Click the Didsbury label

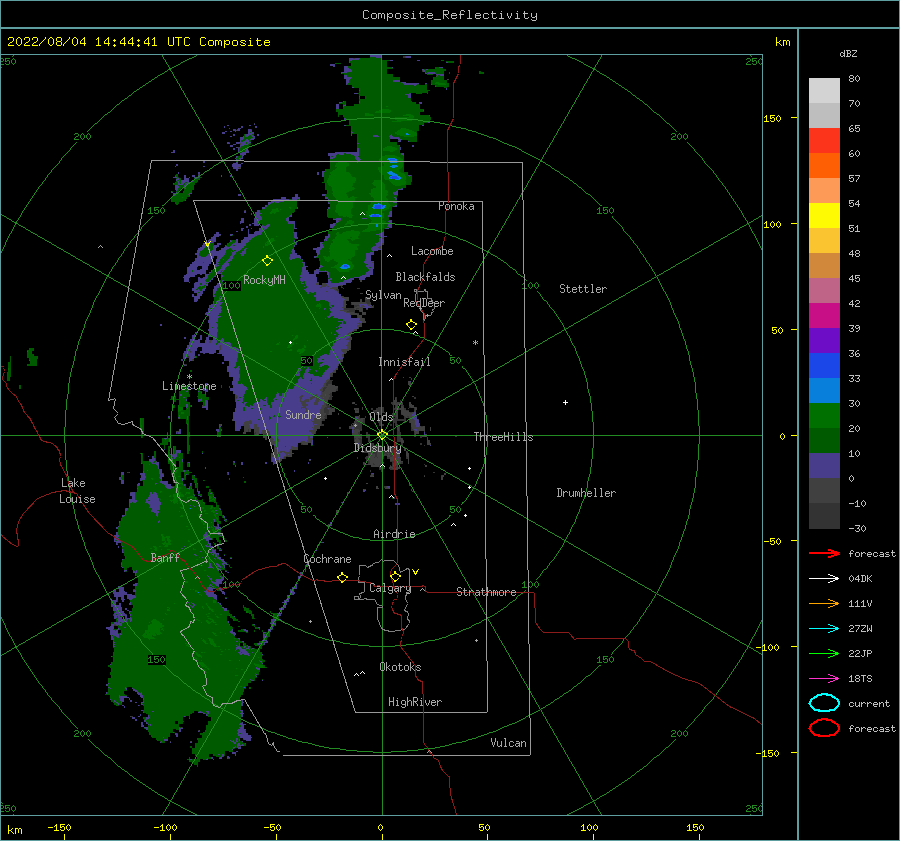click(377, 448)
